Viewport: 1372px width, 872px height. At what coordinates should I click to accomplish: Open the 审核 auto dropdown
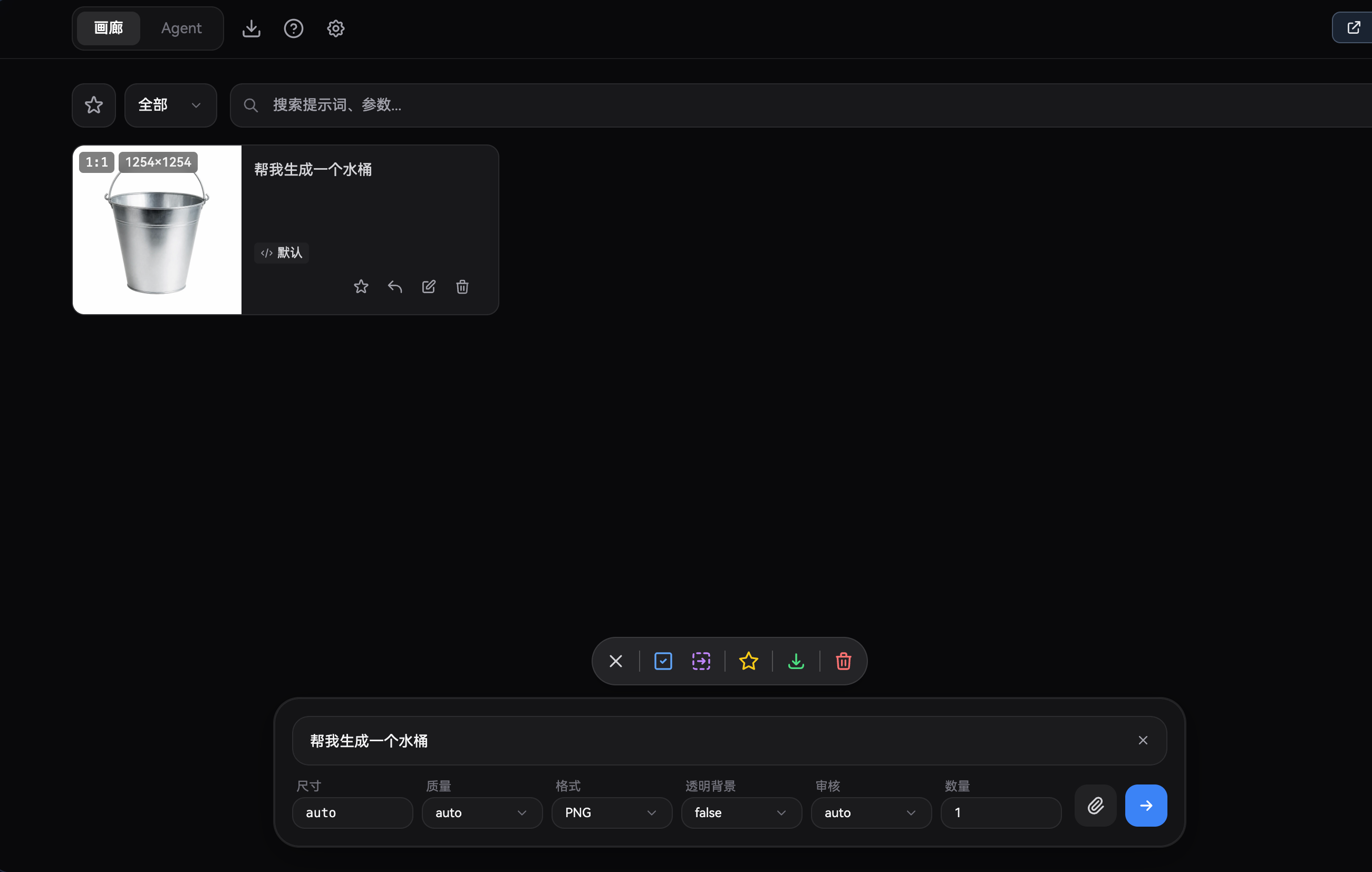(872, 813)
